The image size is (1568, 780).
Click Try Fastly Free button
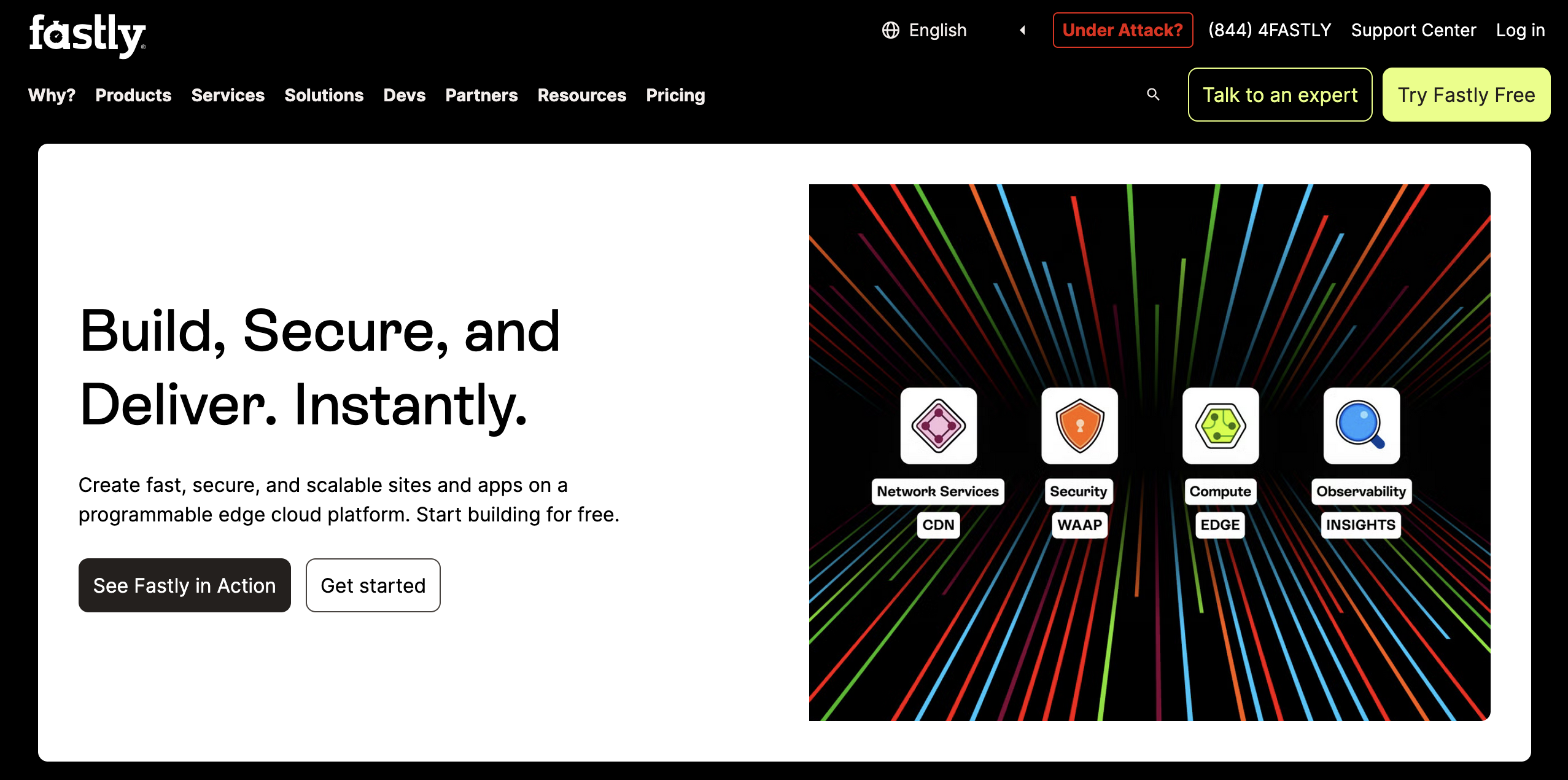coord(1466,95)
